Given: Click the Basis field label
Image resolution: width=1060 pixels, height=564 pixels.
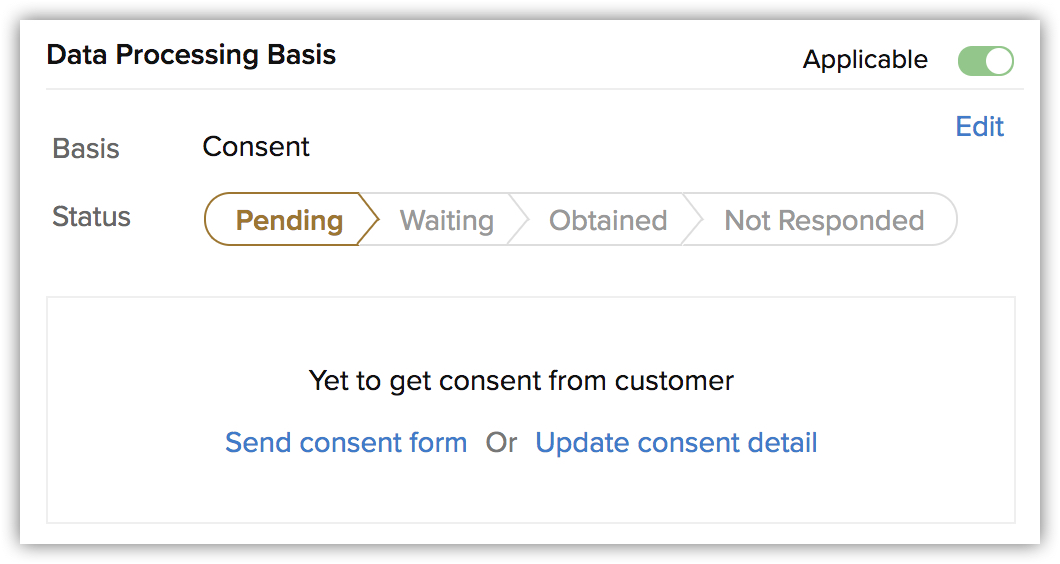Looking at the screenshot, I should coord(86,148).
